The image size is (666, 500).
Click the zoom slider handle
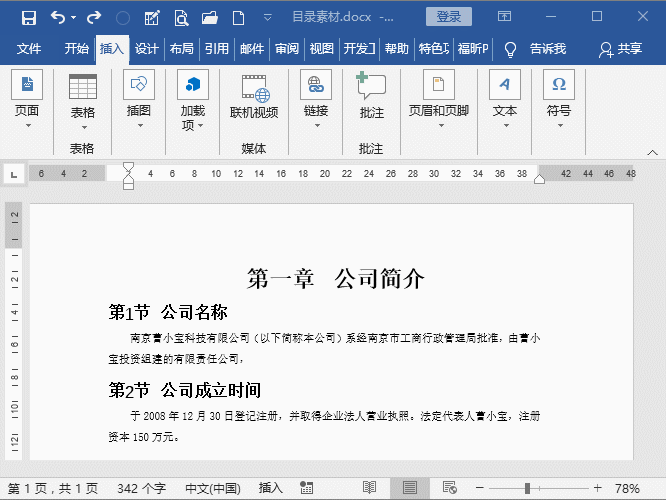pos(527,488)
